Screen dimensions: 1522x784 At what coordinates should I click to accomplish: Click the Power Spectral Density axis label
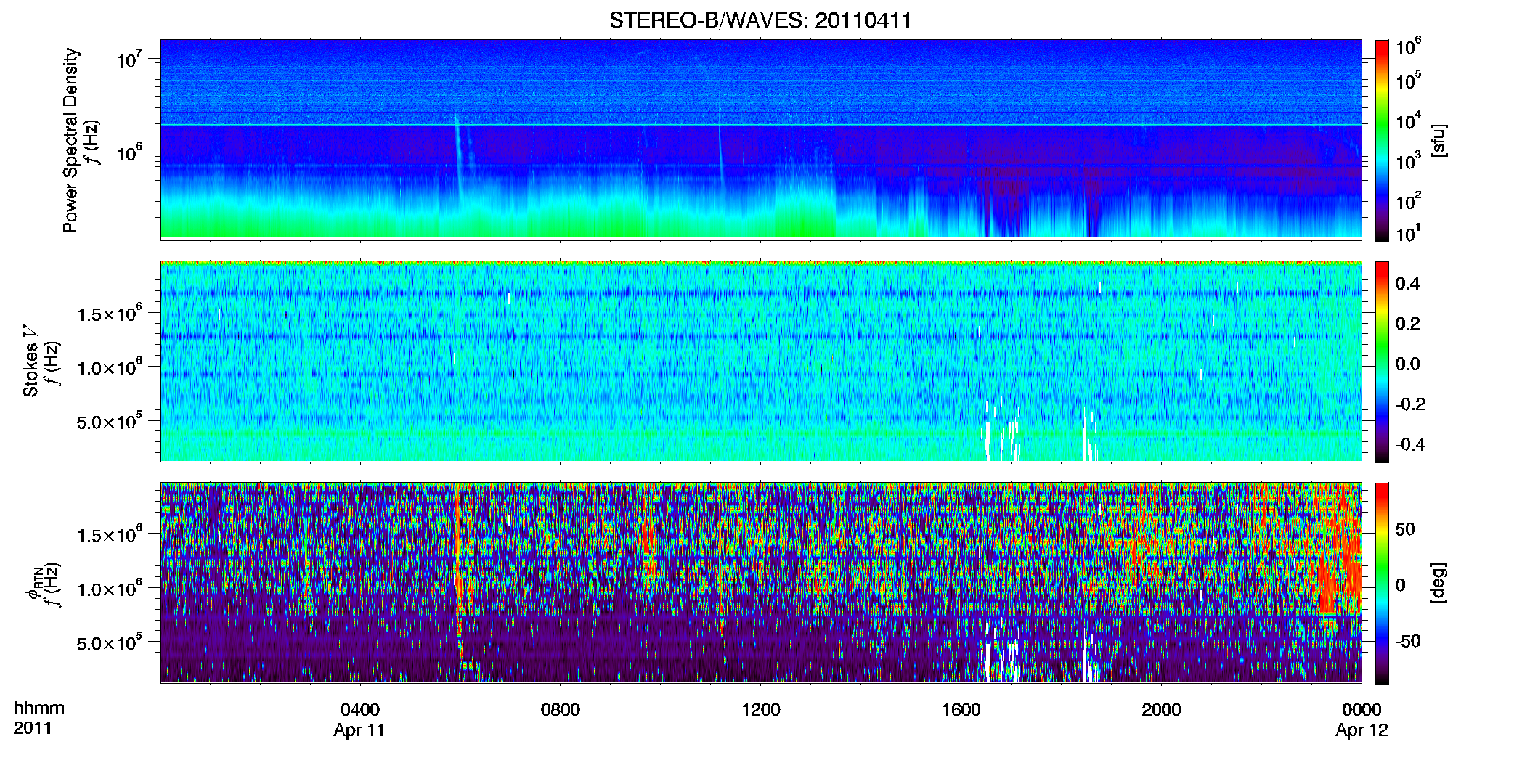70,140
